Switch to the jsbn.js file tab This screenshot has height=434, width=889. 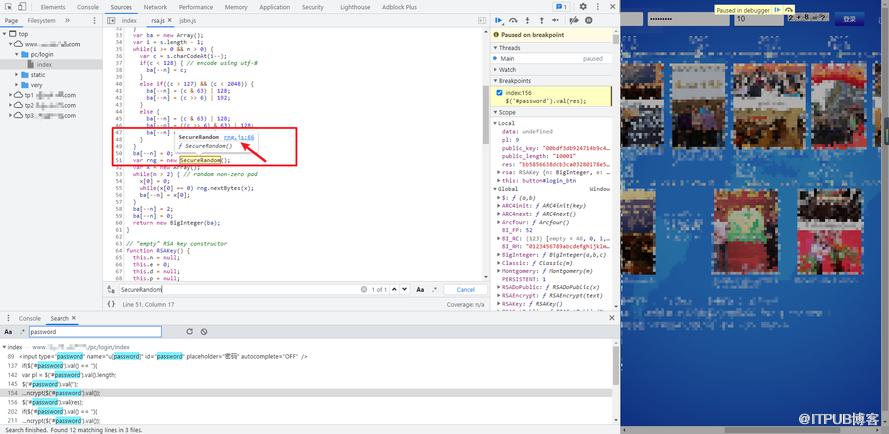[x=188, y=20]
